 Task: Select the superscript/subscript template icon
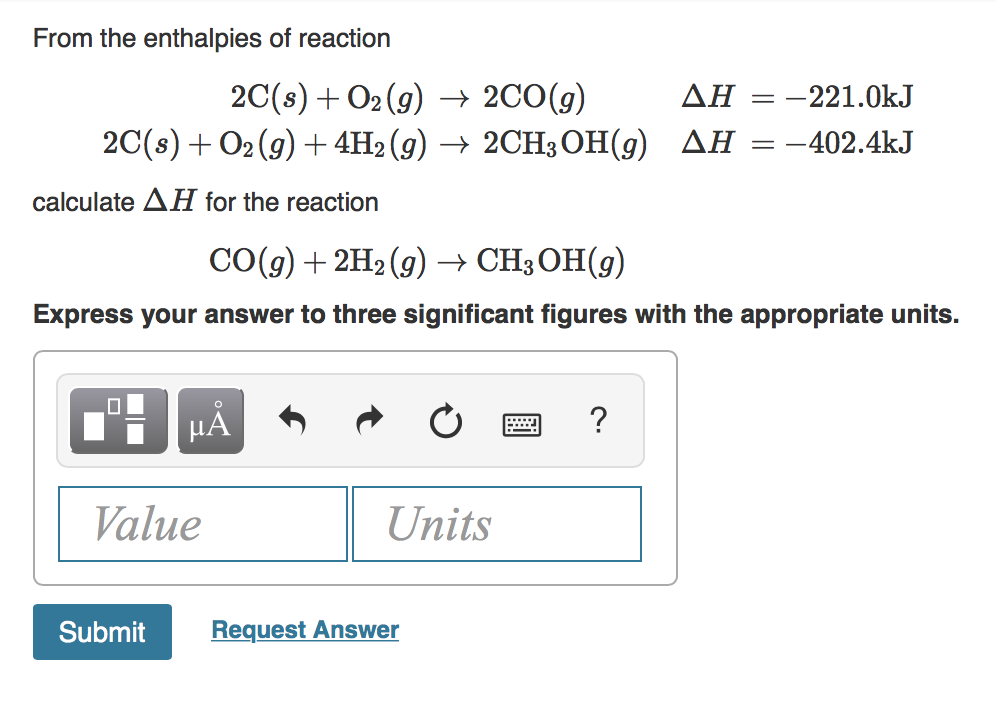coord(117,420)
